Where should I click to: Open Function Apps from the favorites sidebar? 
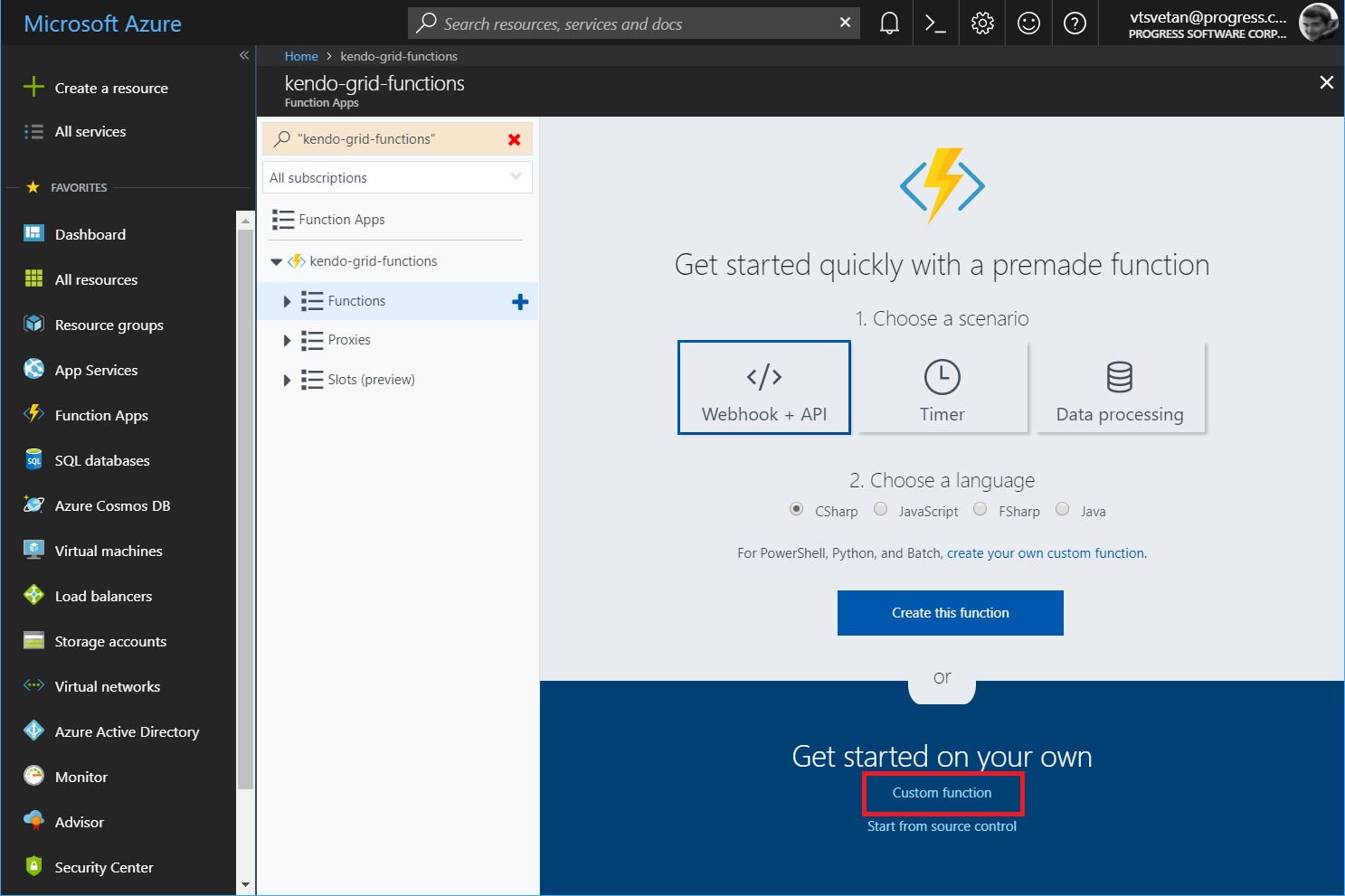[100, 415]
